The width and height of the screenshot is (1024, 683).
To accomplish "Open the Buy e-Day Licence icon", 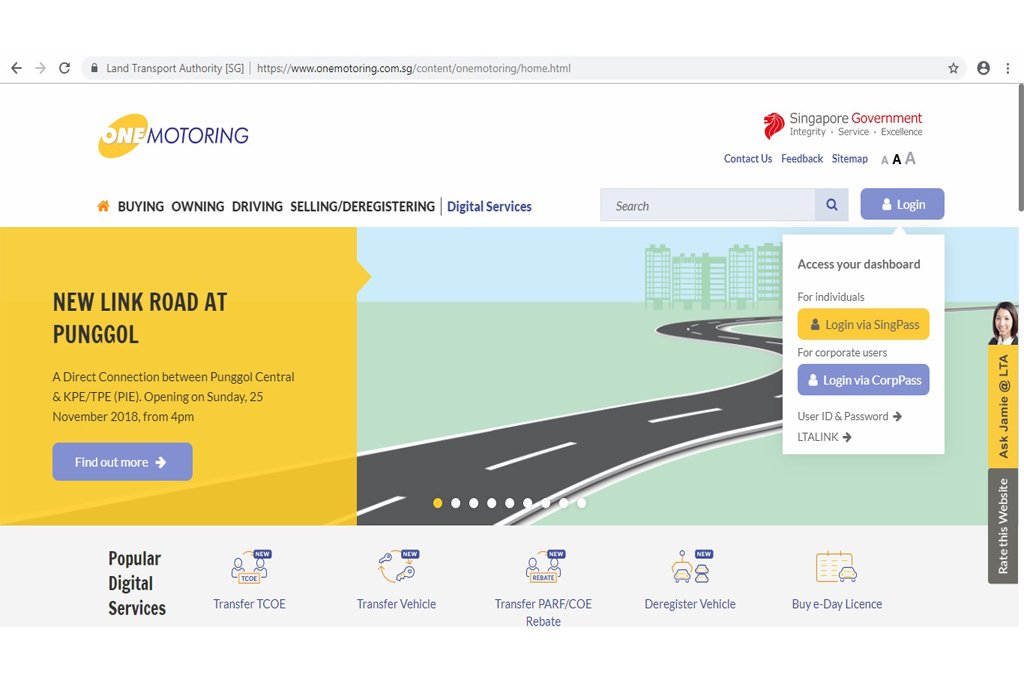I will (837, 567).
